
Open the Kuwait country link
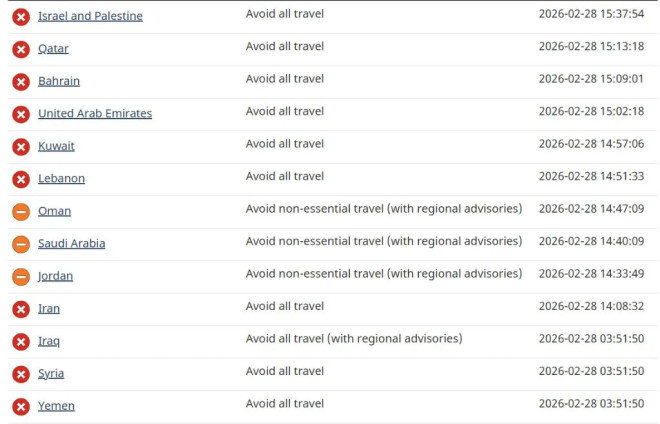[56, 146]
